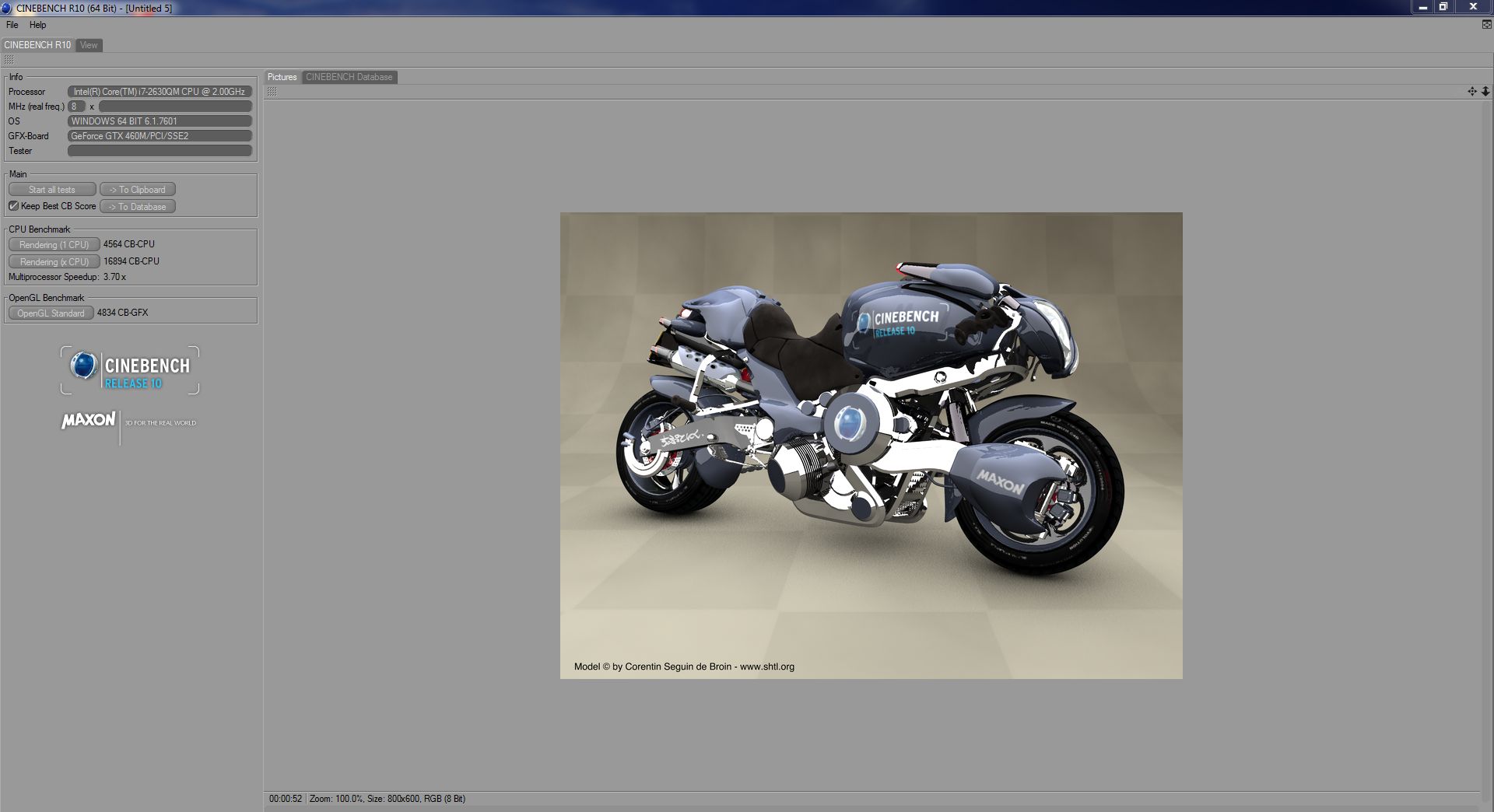Click the GFX-Board field showing GeForce GTX 460M
Viewport: 1494px width, 812px height.
[160, 136]
